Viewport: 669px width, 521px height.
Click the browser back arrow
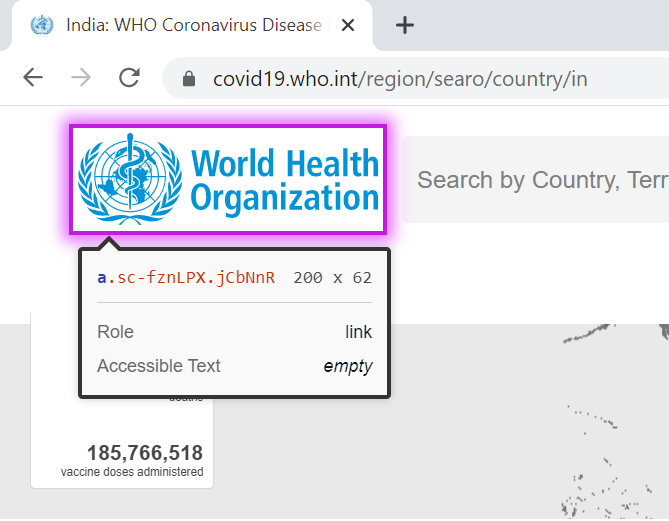pyautogui.click(x=33, y=78)
